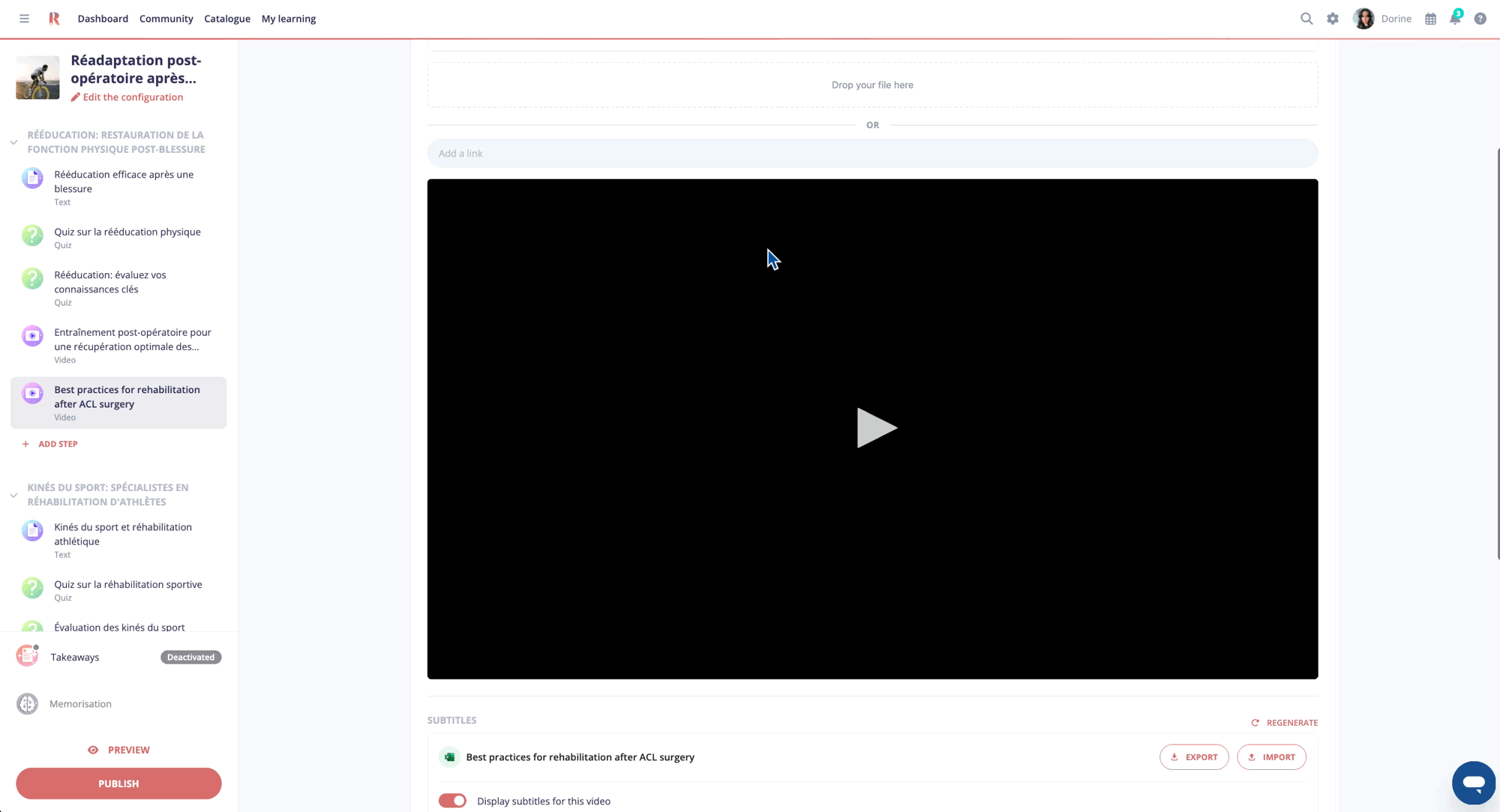Collapse the 'Rééducation' section chevron
Viewport: 1500px width, 812px height.
(x=13, y=141)
